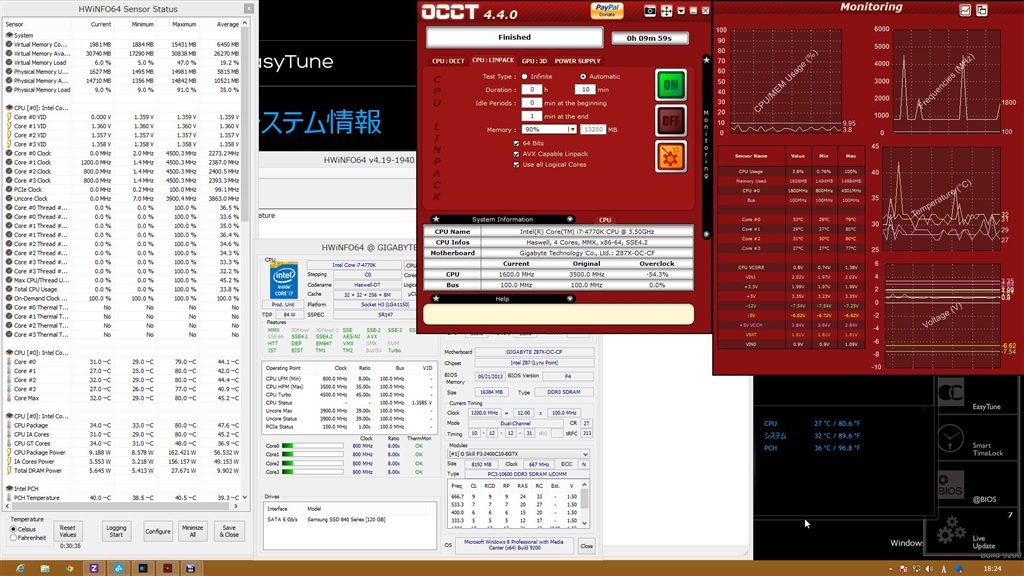Open the Live Update gears icon
Viewport: 1024px width, 576px height.
click(x=951, y=531)
